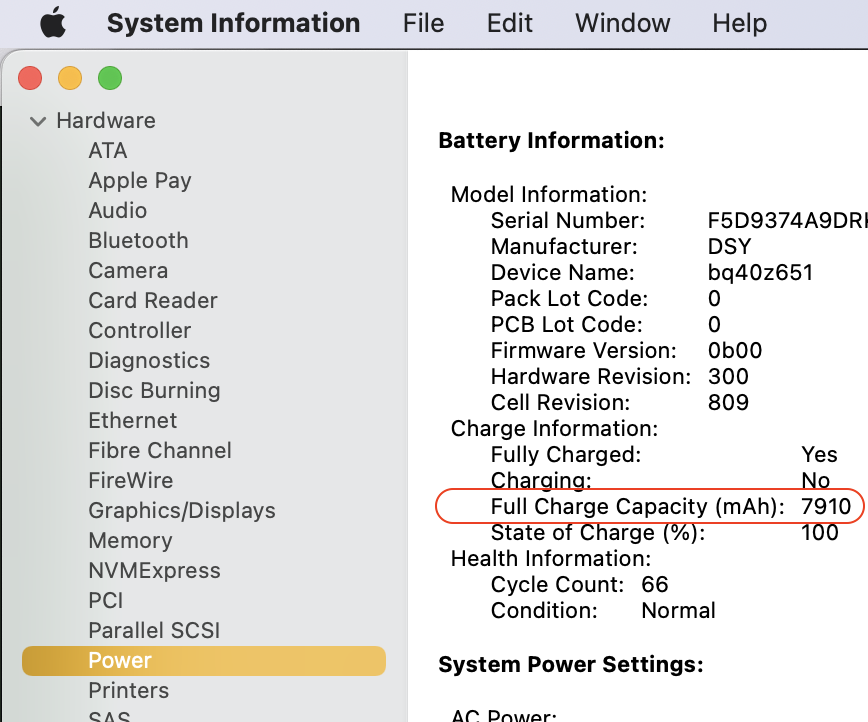Open the Edit menu
This screenshot has height=722, width=868.
[509, 23]
